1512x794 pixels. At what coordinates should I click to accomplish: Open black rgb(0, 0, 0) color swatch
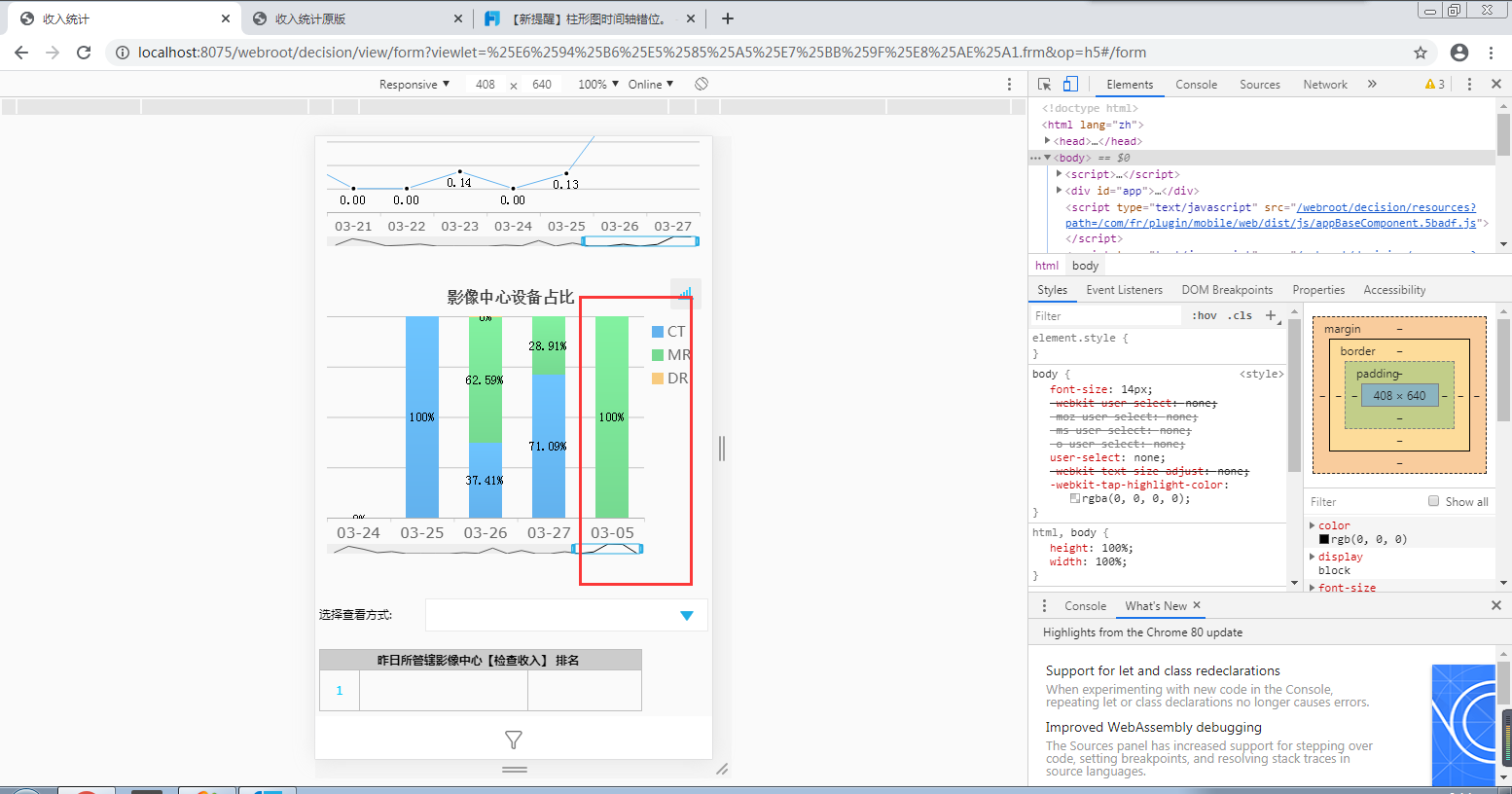1324,539
